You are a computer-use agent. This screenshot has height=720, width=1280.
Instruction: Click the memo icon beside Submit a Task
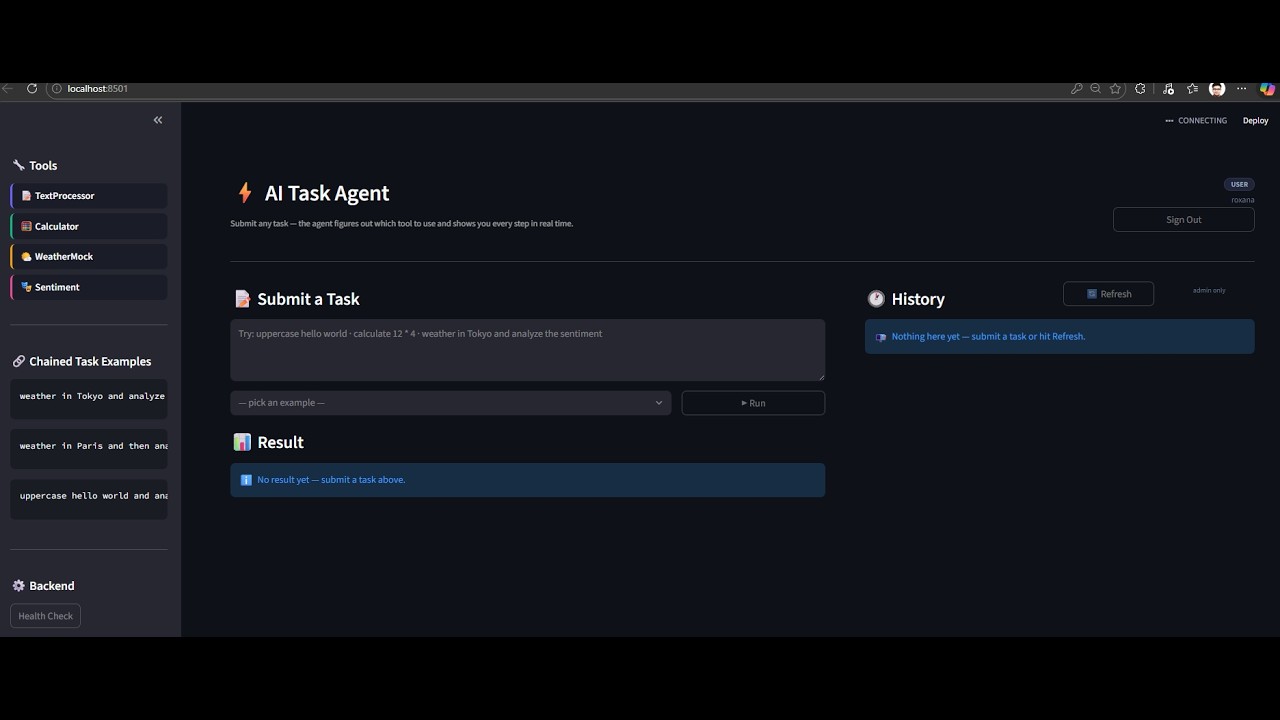242,299
